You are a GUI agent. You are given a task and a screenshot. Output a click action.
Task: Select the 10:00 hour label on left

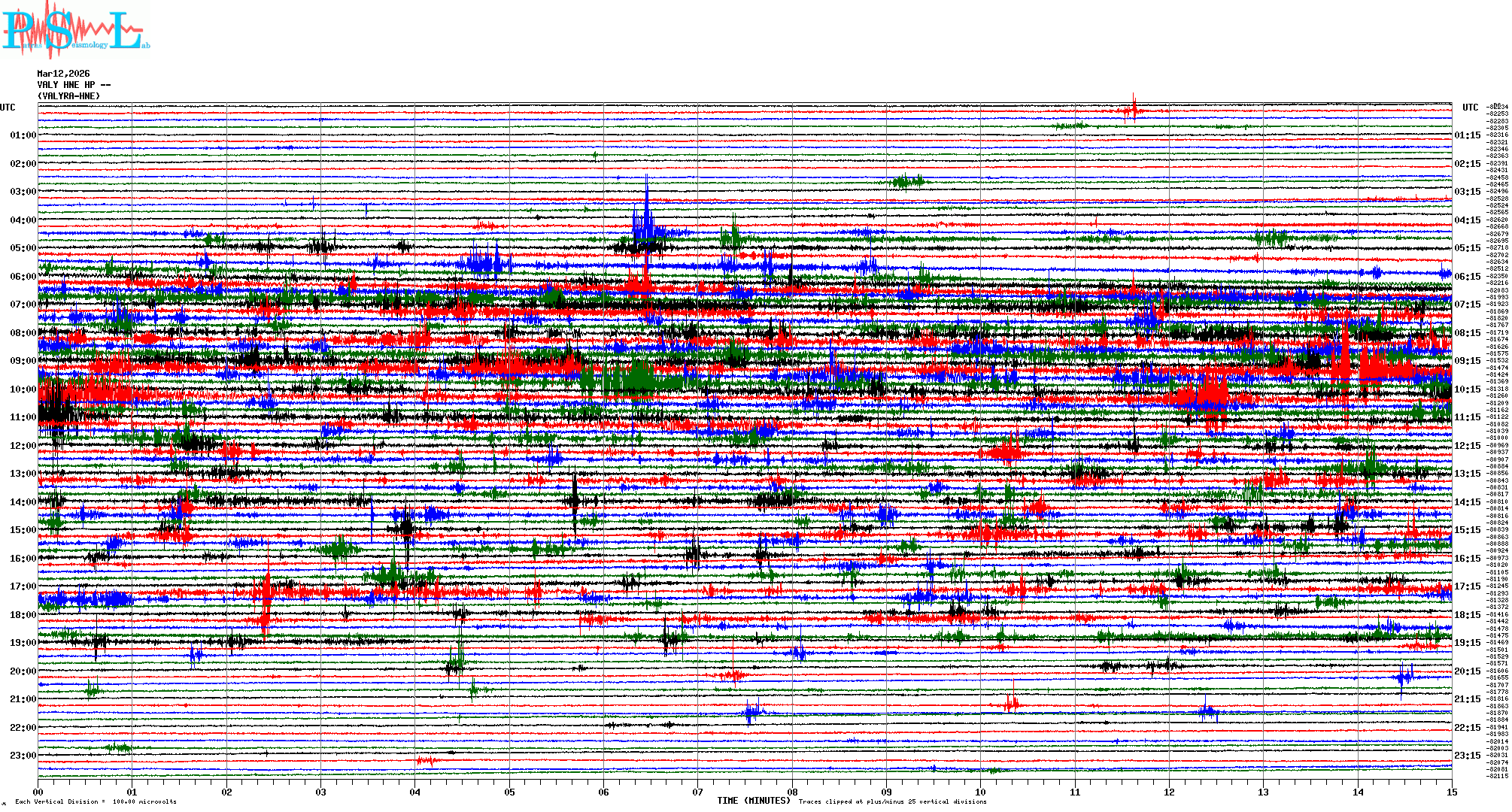[23, 389]
